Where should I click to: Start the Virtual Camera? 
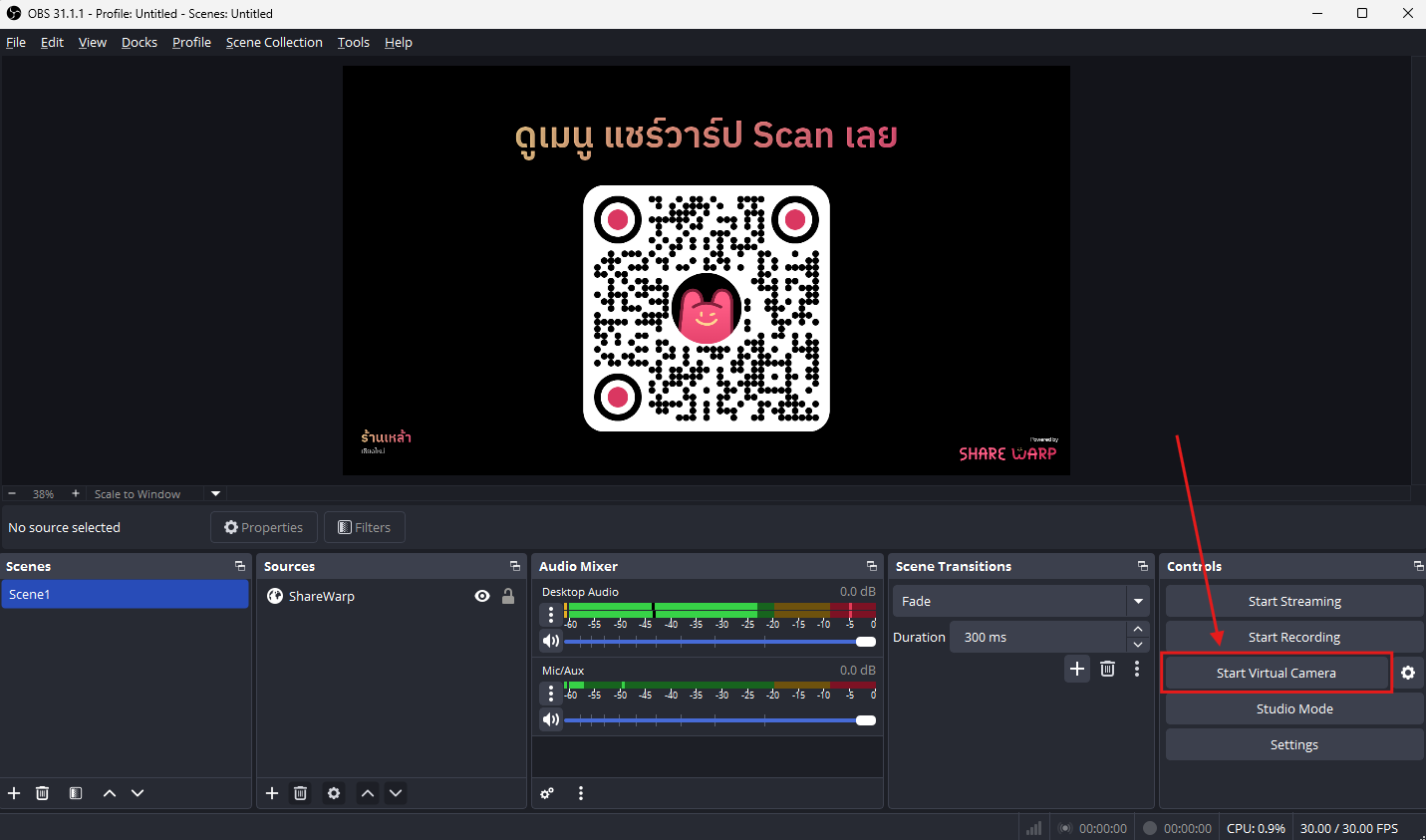1277,673
